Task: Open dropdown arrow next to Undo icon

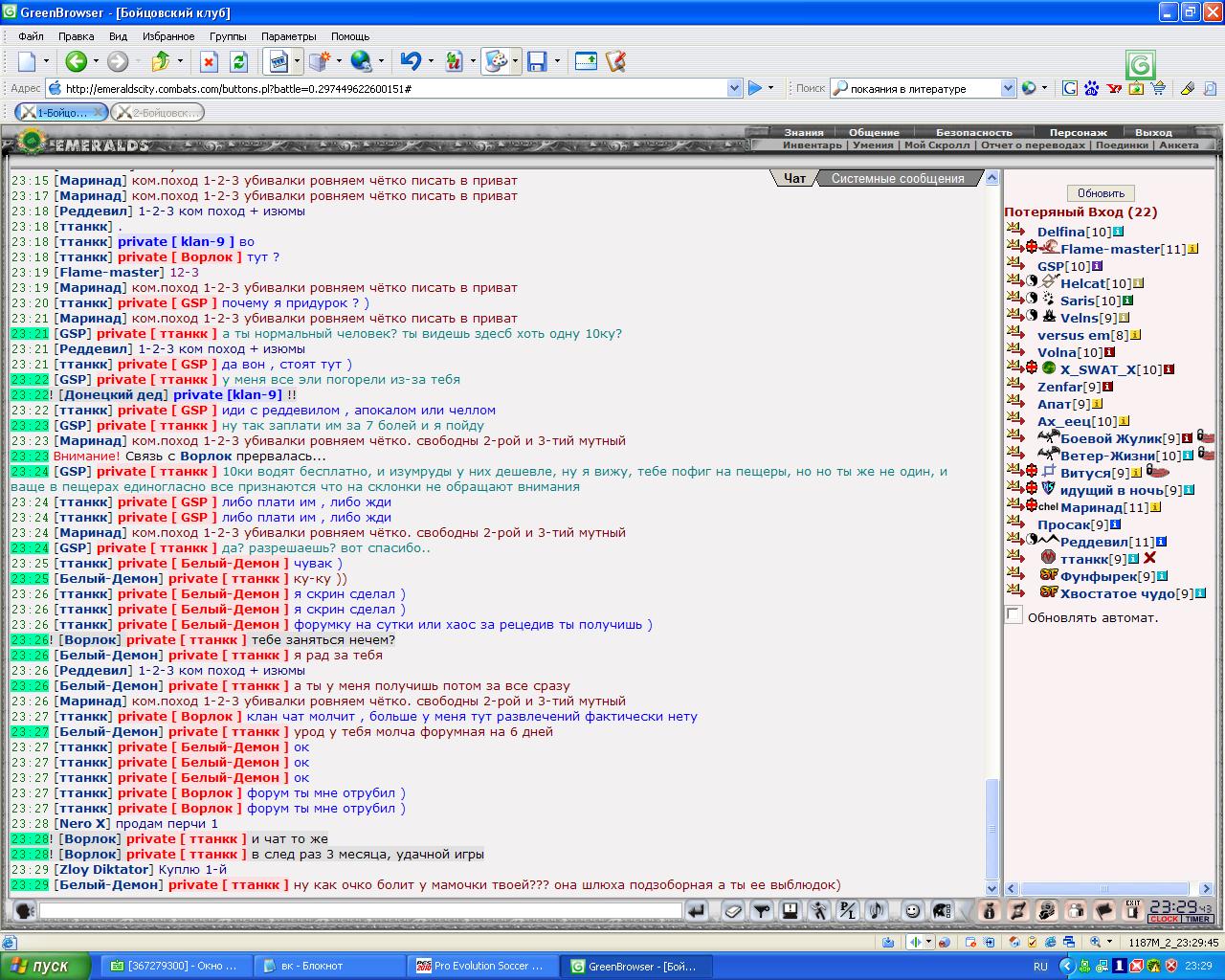Action: (x=430, y=61)
